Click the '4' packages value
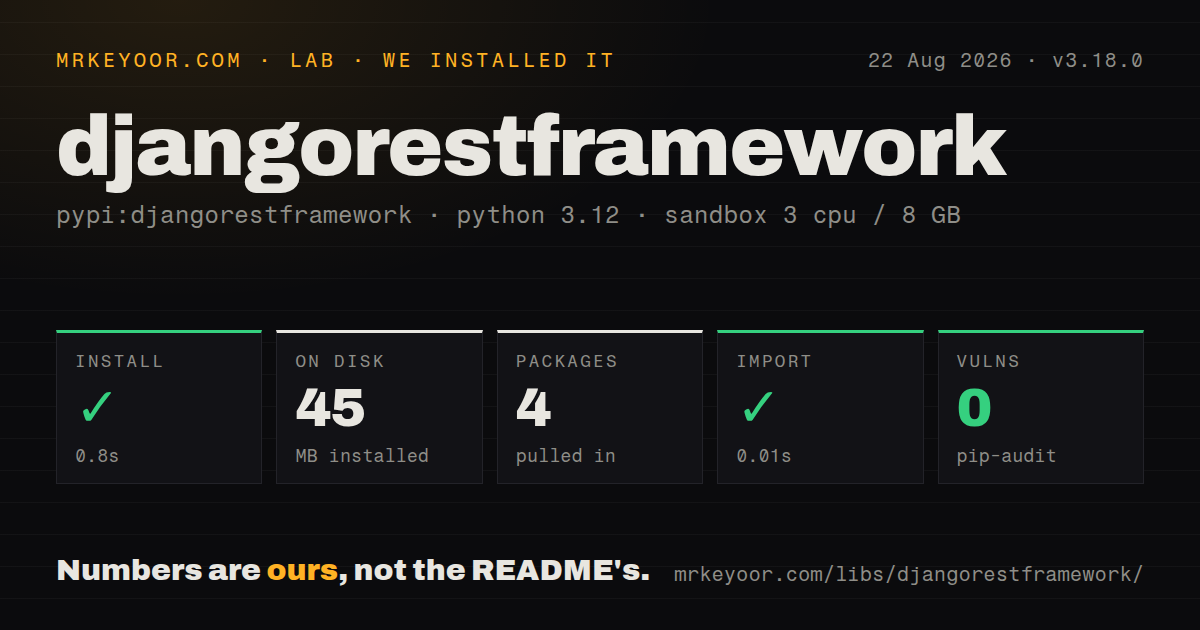Screen dimensions: 1200x630 tap(533, 408)
